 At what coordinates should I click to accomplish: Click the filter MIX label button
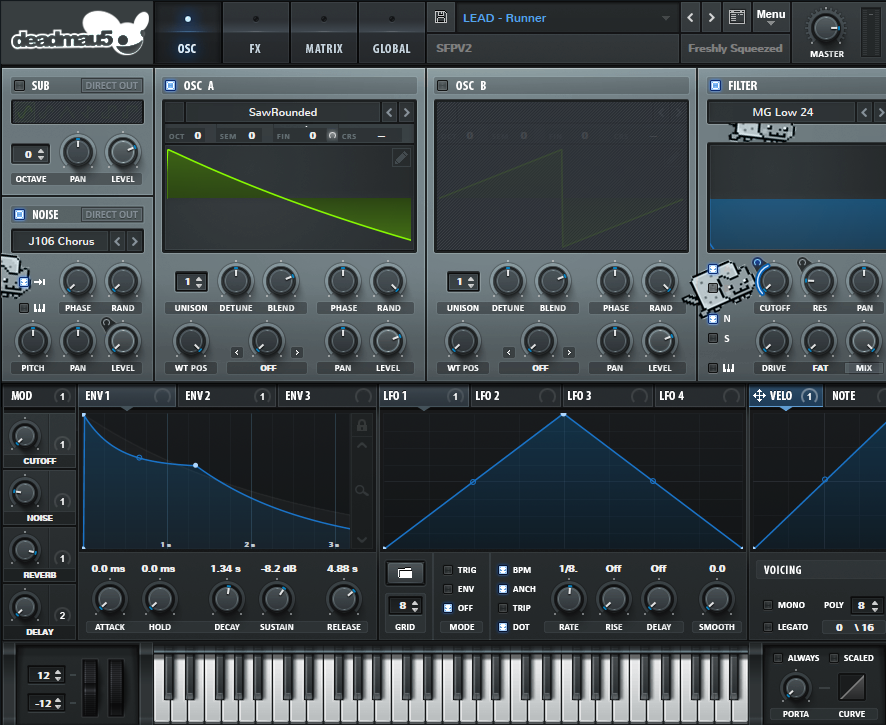point(863,368)
